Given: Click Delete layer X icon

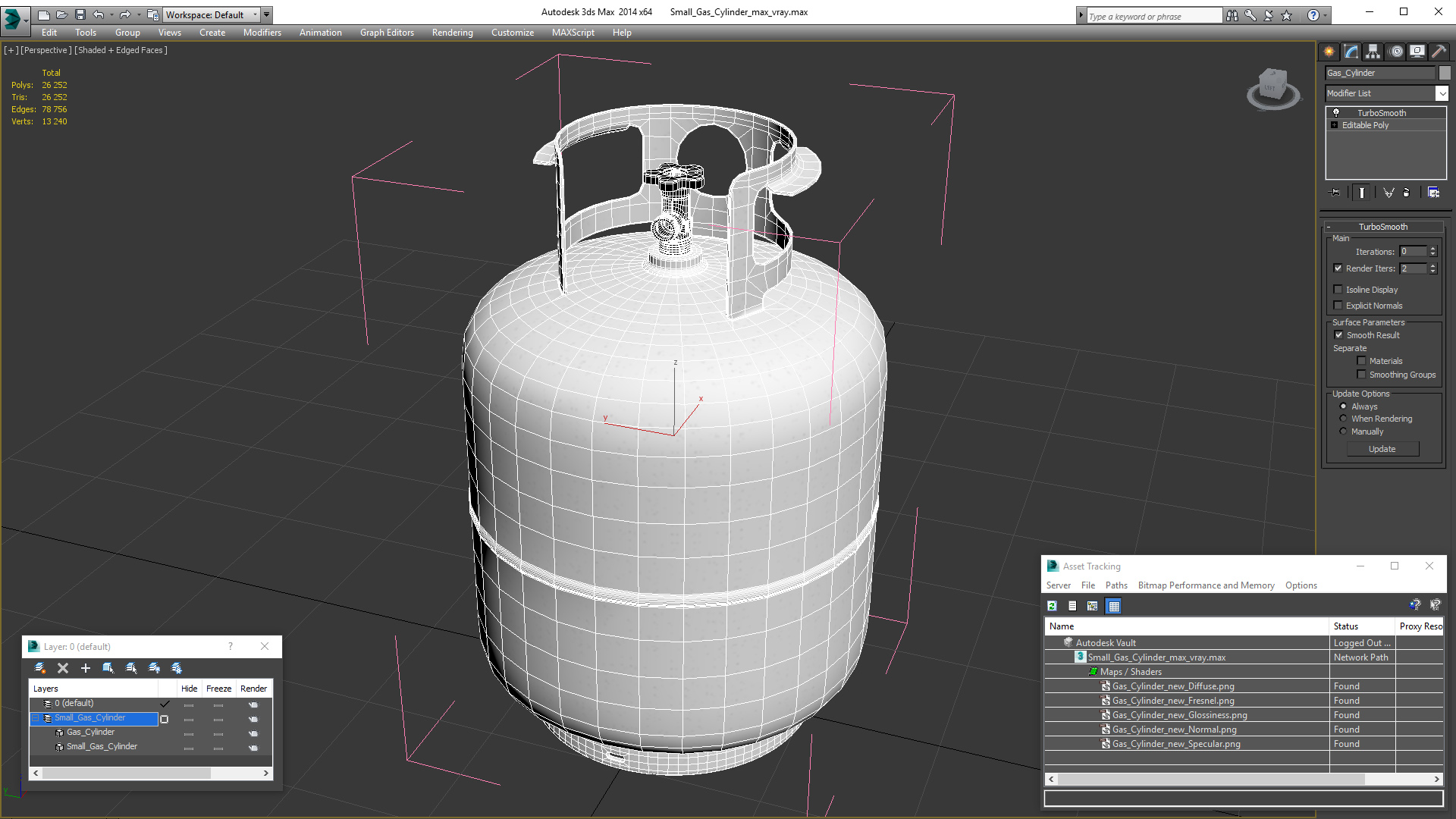Looking at the screenshot, I should point(63,668).
